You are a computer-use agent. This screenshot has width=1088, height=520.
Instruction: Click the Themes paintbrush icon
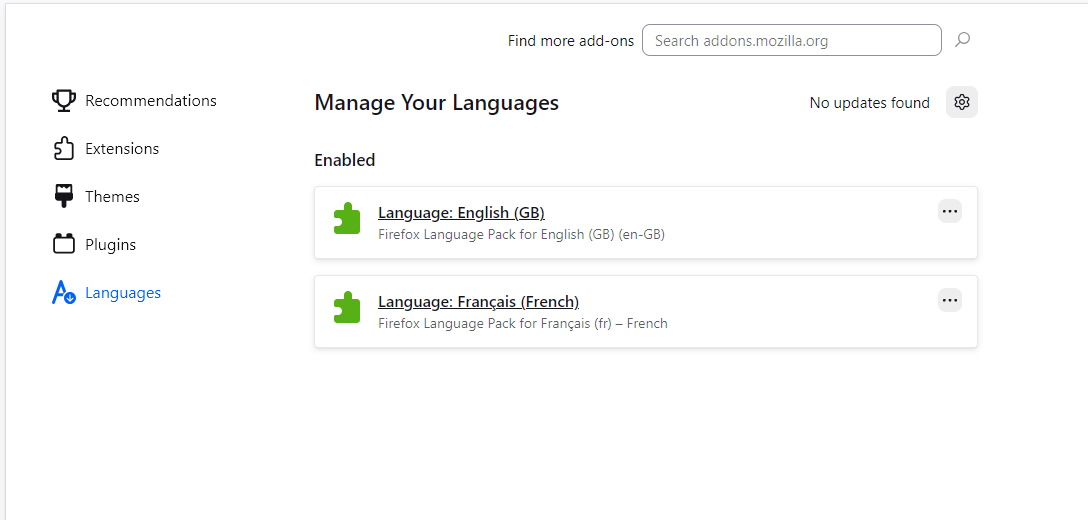click(64, 196)
